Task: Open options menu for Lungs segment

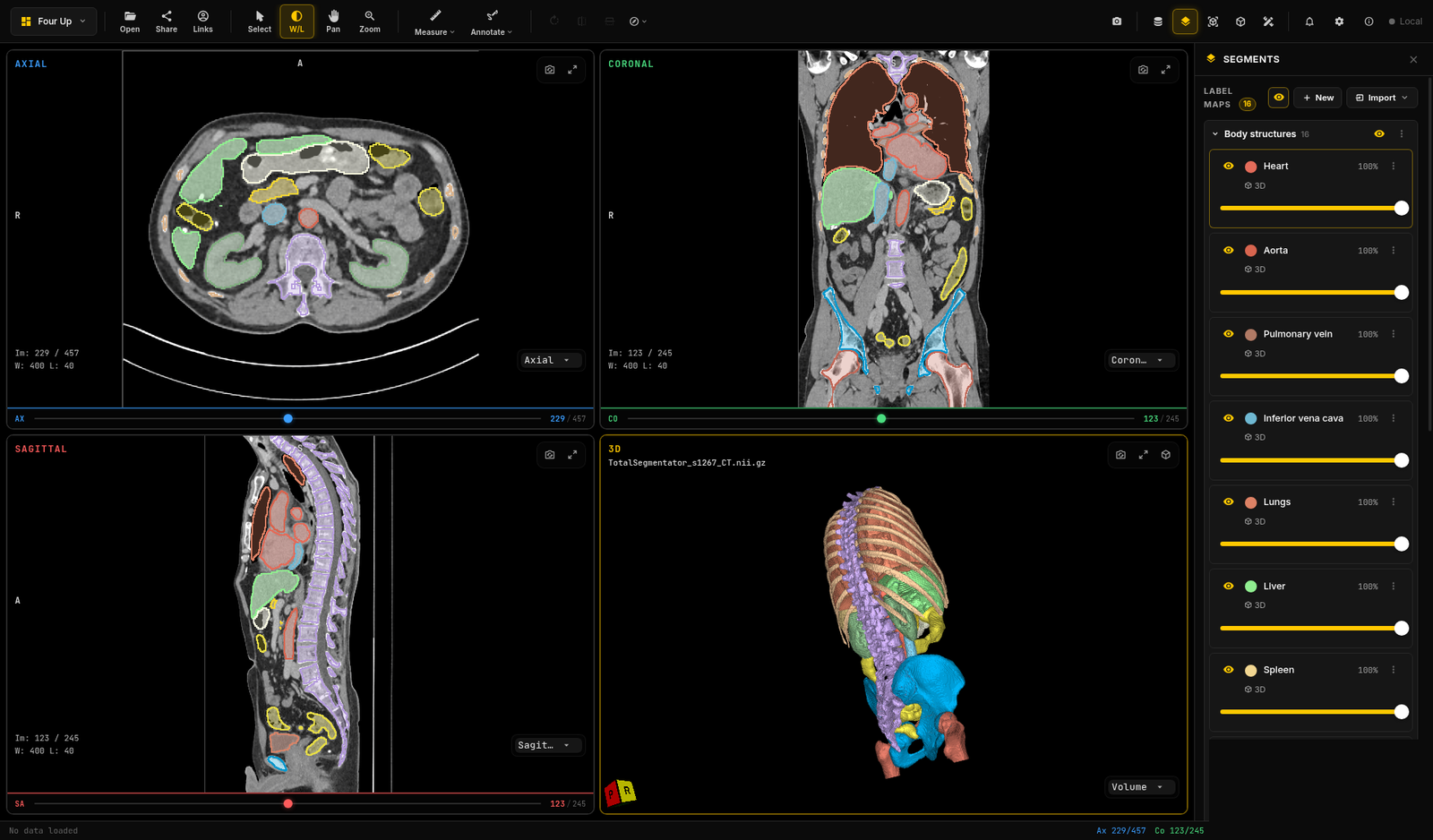Action: click(1394, 502)
